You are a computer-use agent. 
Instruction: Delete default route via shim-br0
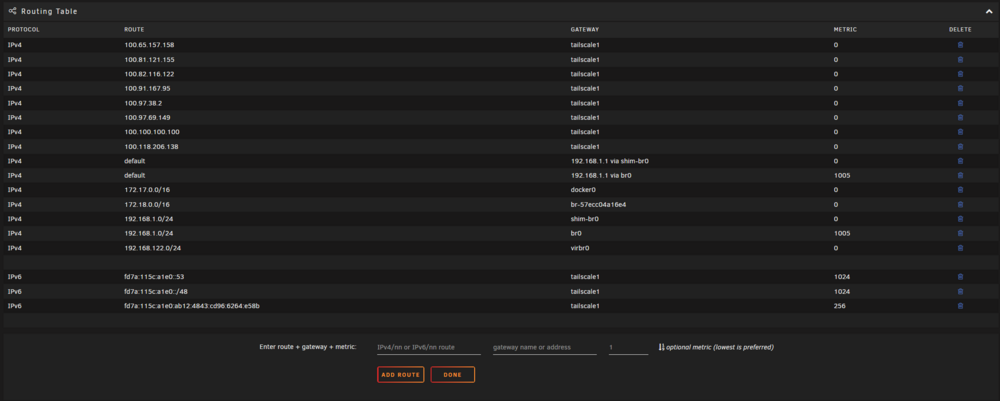coord(960,161)
